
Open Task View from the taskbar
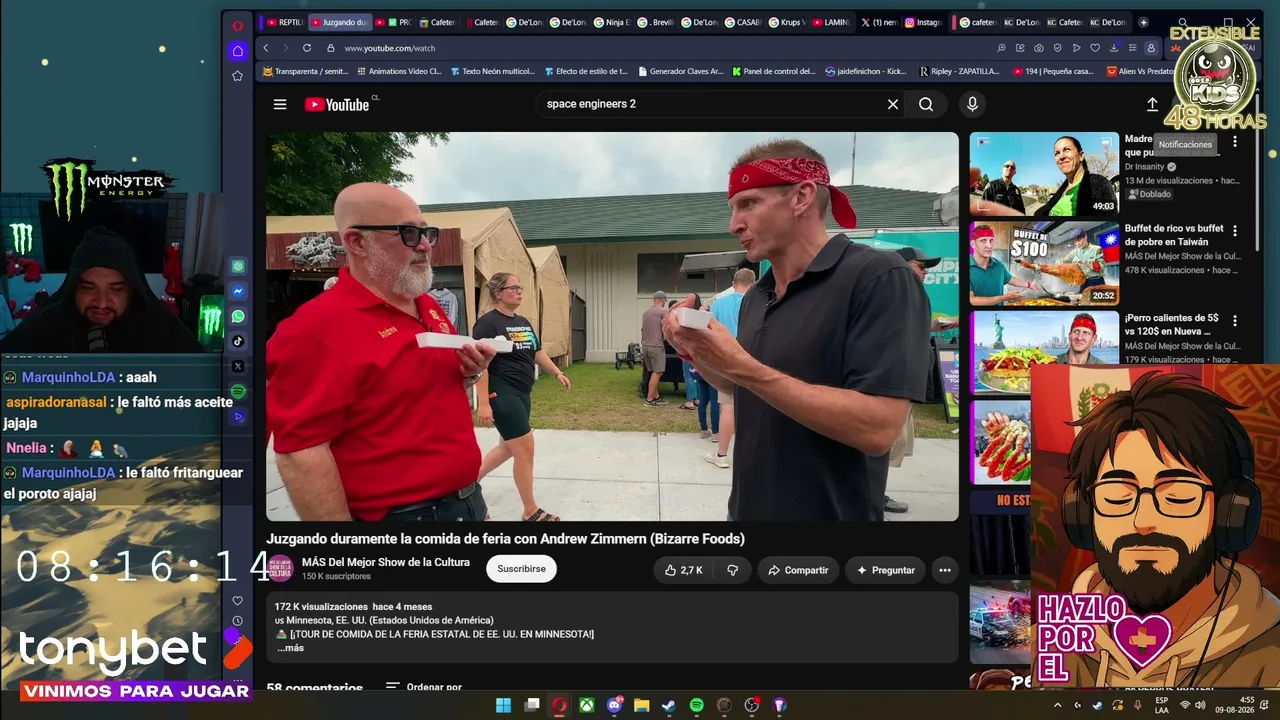[x=532, y=705]
